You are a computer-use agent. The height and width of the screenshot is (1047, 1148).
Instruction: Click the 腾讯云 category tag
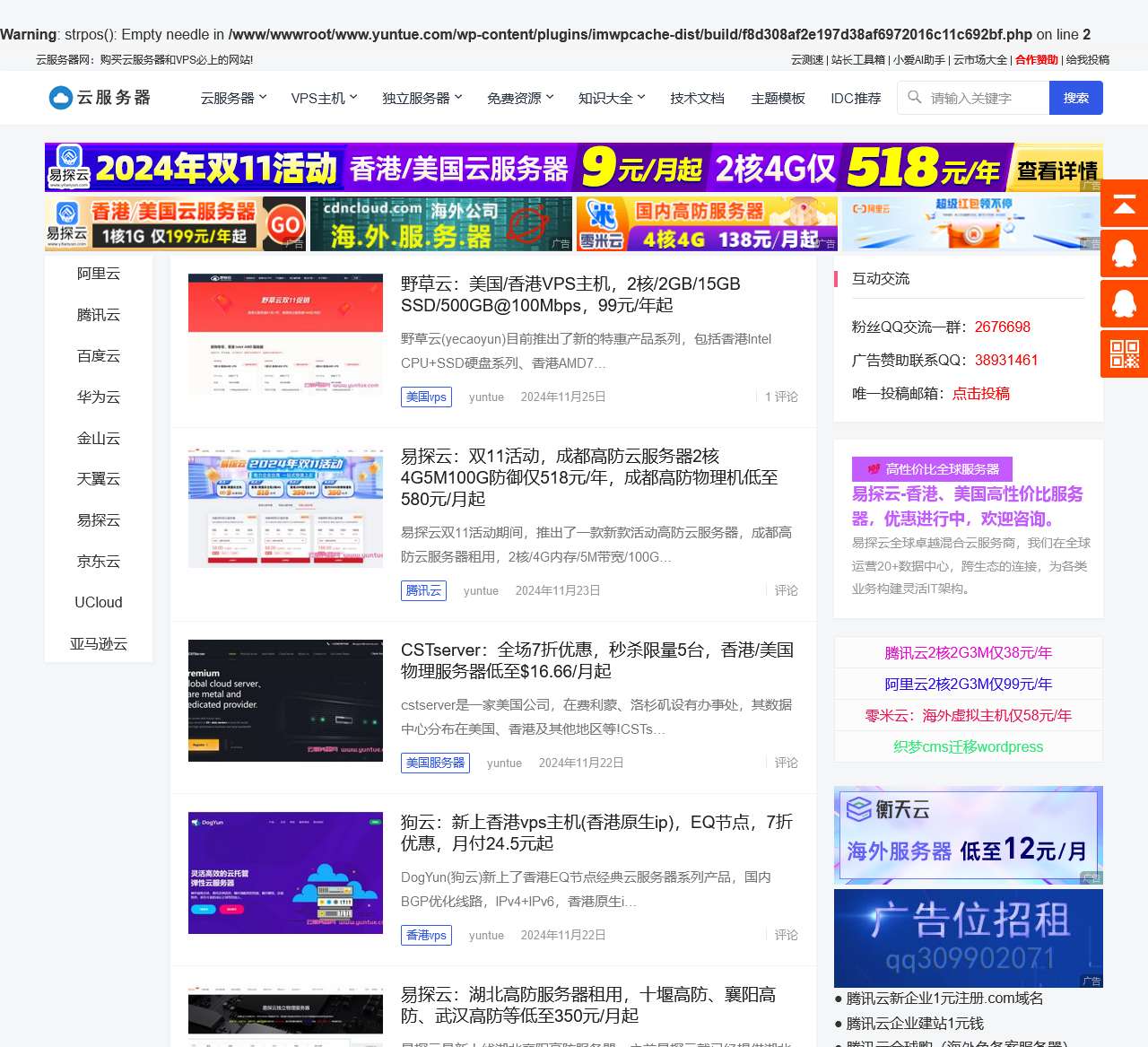click(x=423, y=590)
